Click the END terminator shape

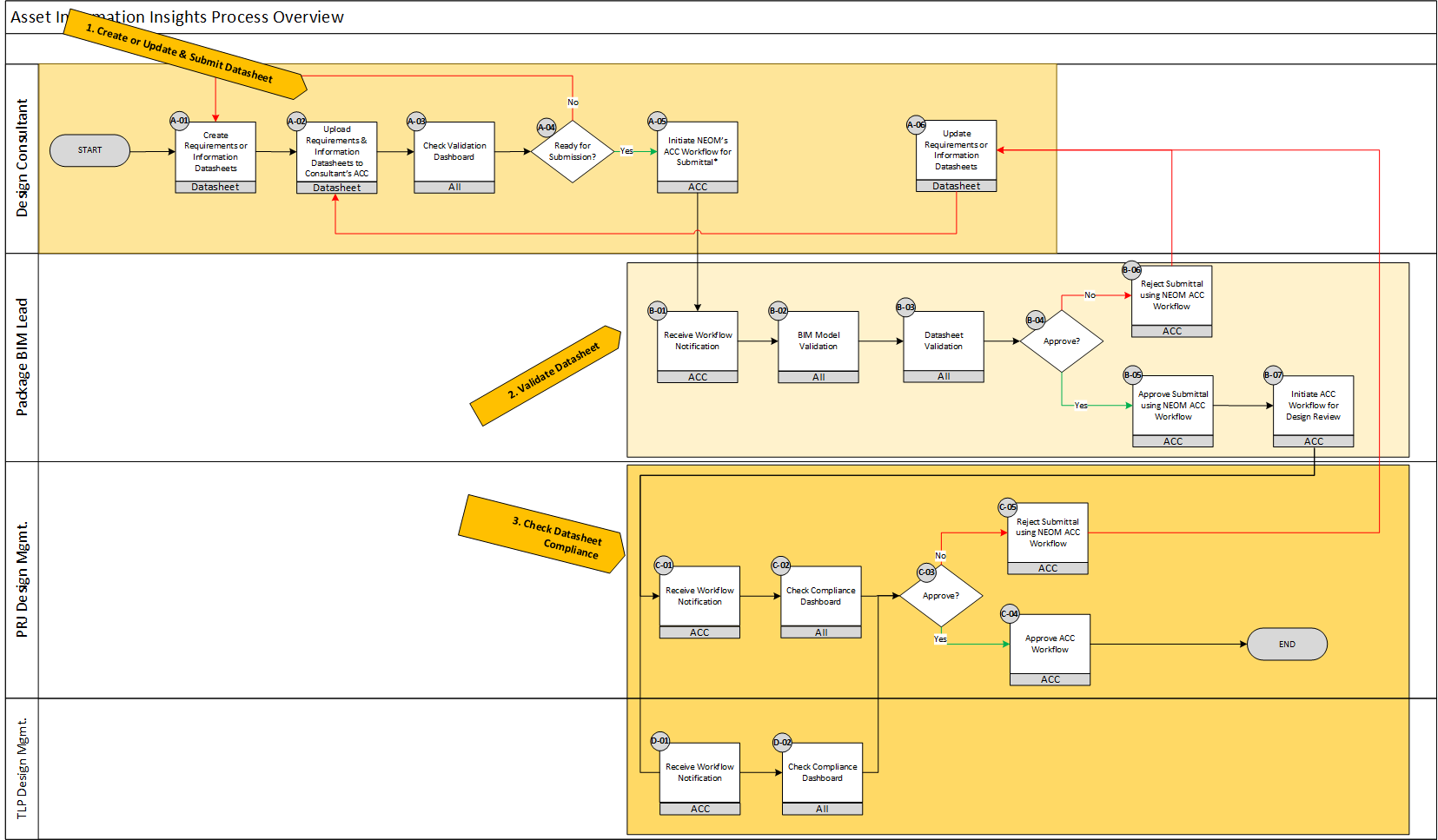pyautogui.click(x=1287, y=645)
